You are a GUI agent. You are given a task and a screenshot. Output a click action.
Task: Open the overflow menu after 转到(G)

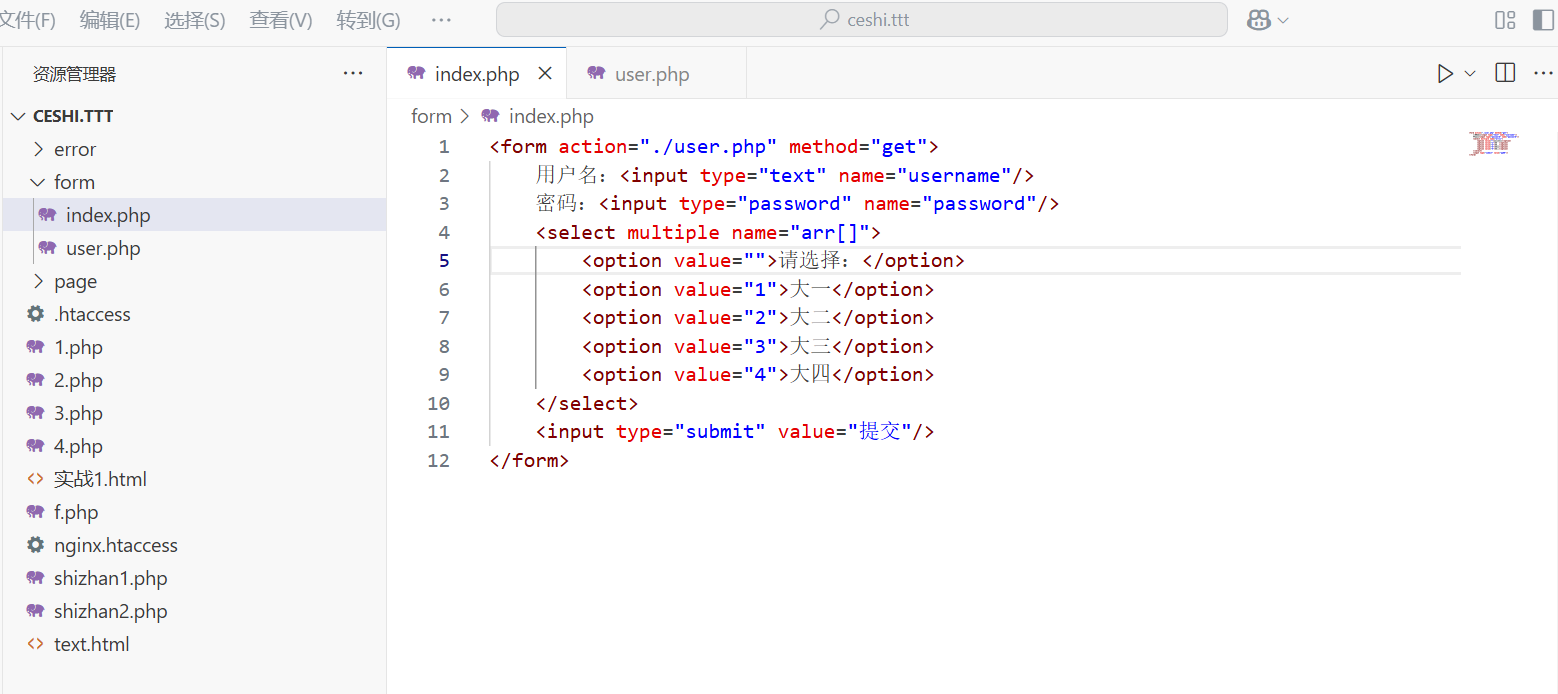pyautogui.click(x=440, y=20)
